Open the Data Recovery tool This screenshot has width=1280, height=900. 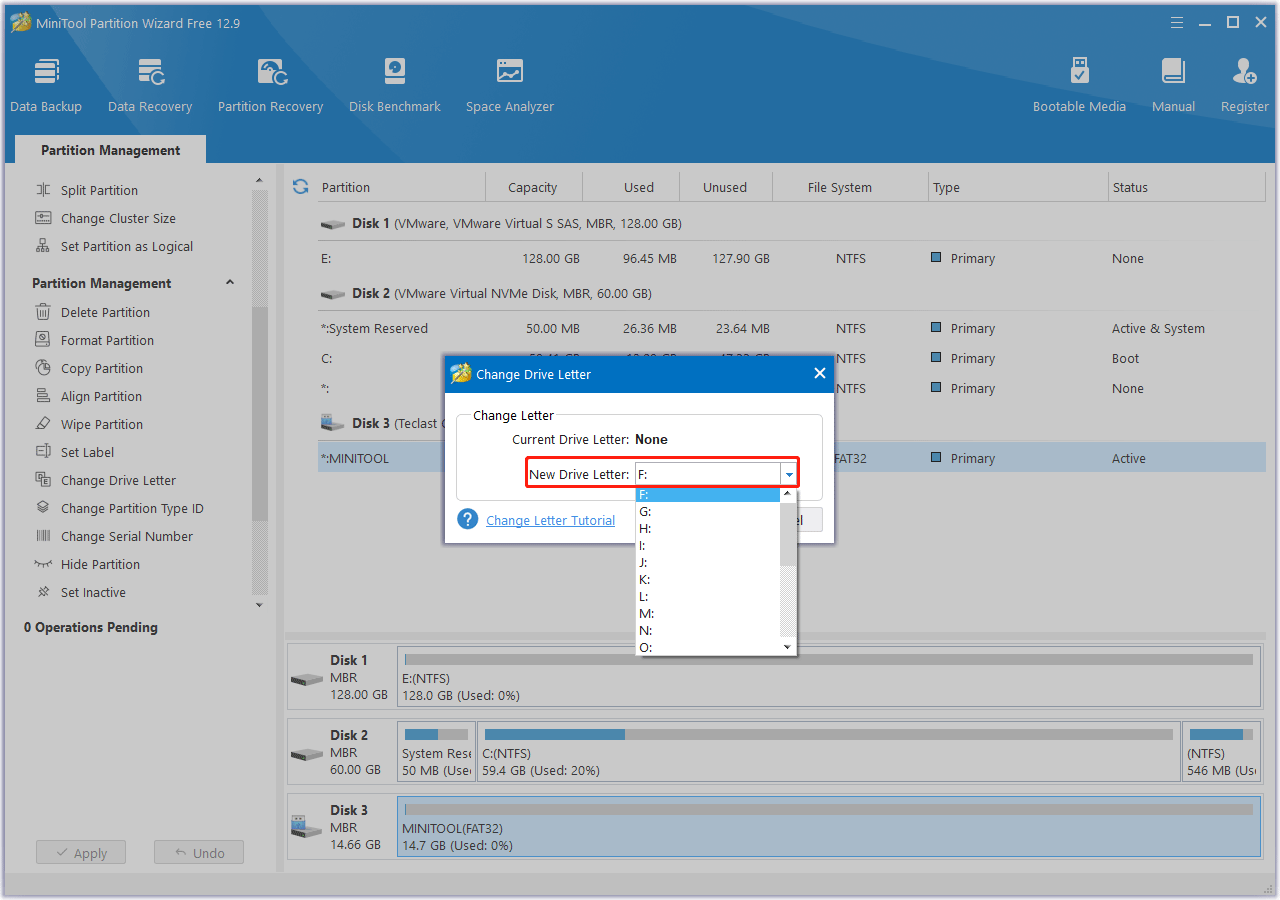(150, 82)
